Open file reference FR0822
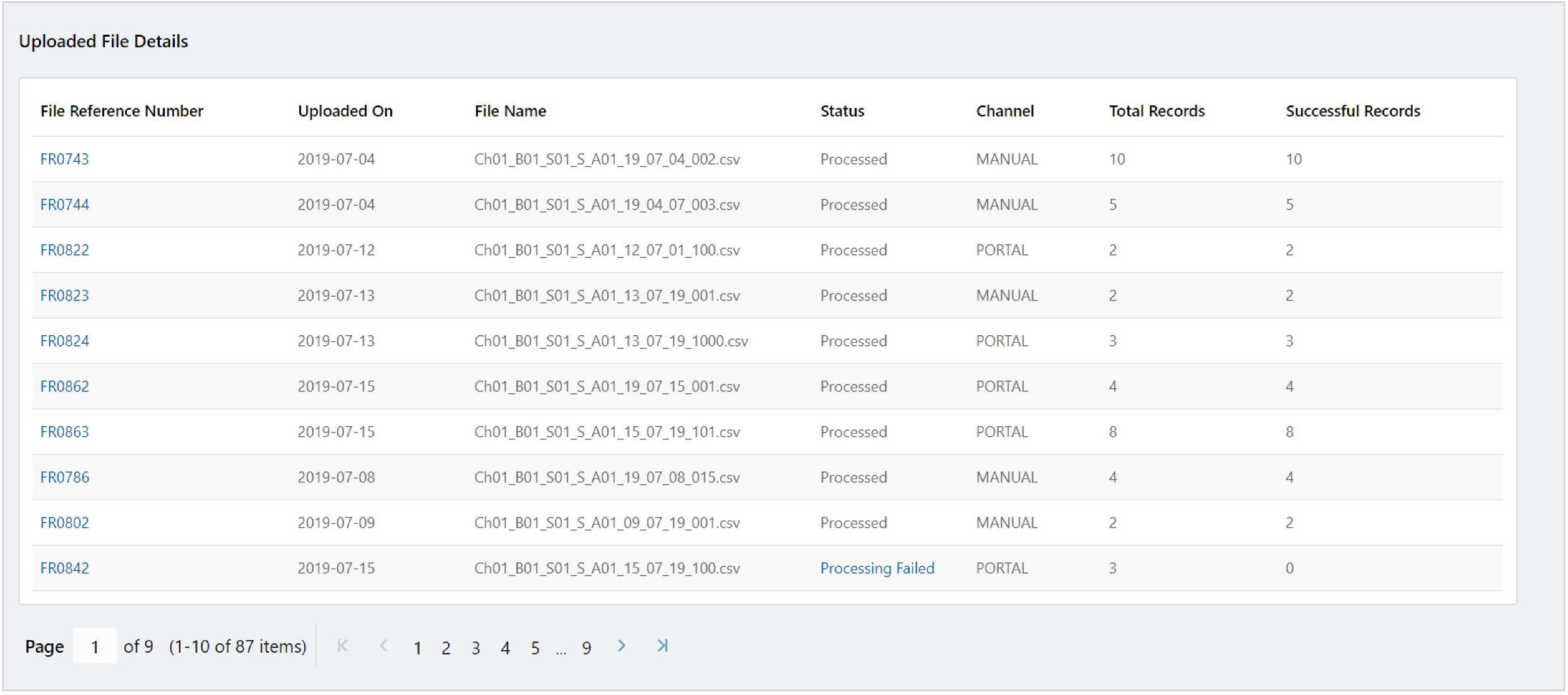 pyautogui.click(x=64, y=250)
